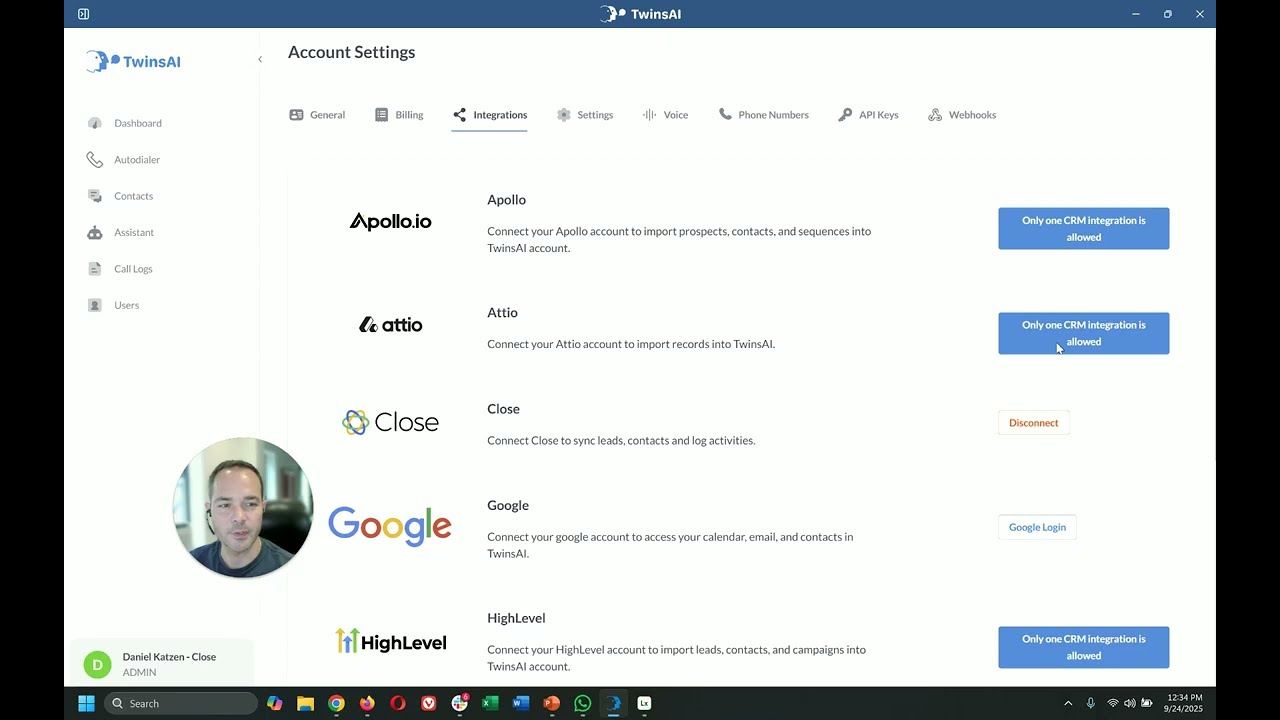
Task: Click the 'Attio' integration title
Action: point(502,313)
